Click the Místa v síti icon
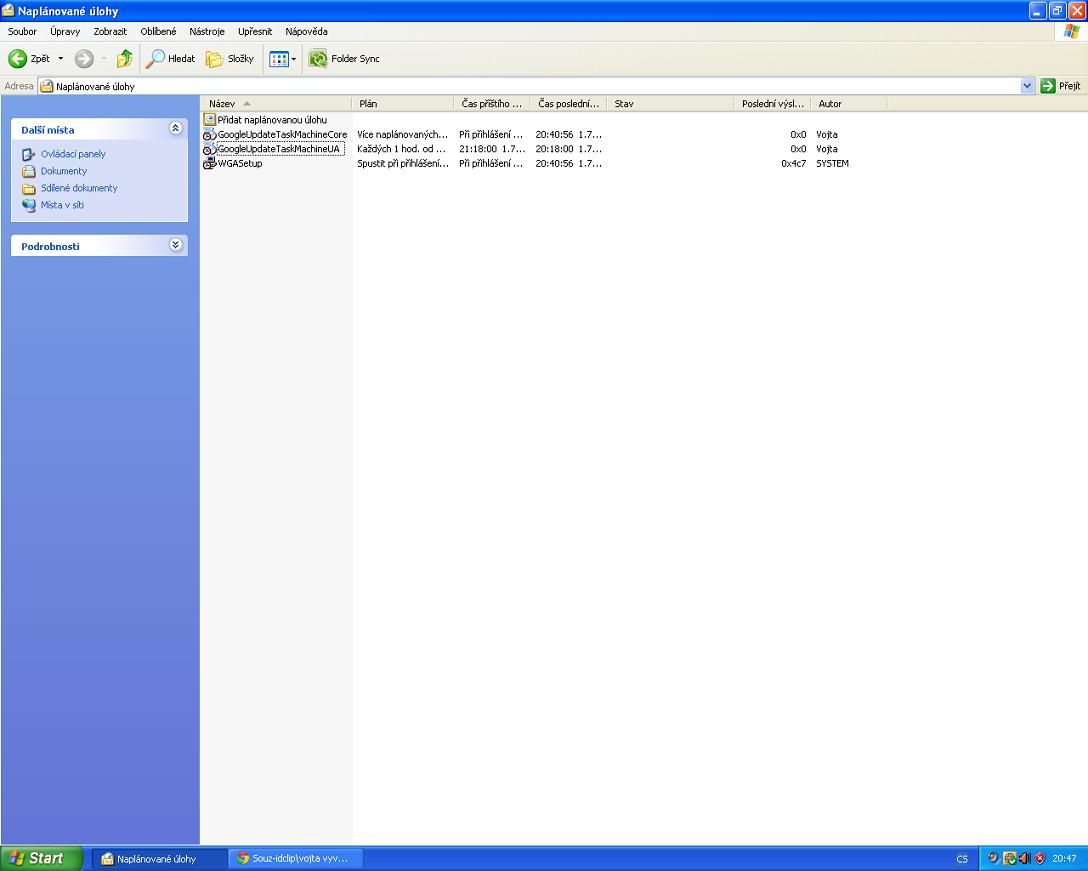The height and width of the screenshot is (871, 1088). (x=28, y=205)
